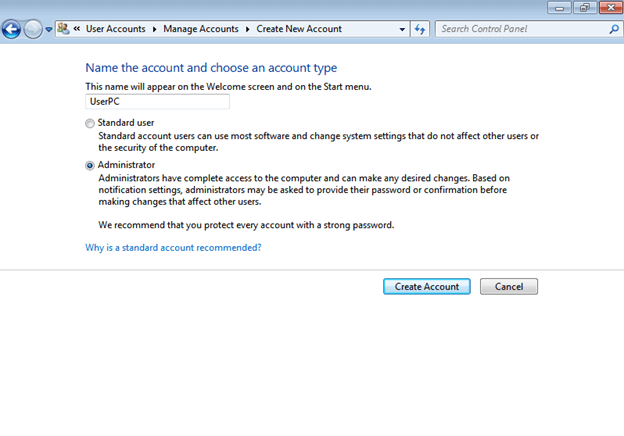Image resolution: width=624 pixels, height=436 pixels.
Task: Click the Refresh button beside address bar
Action: [x=420, y=29]
